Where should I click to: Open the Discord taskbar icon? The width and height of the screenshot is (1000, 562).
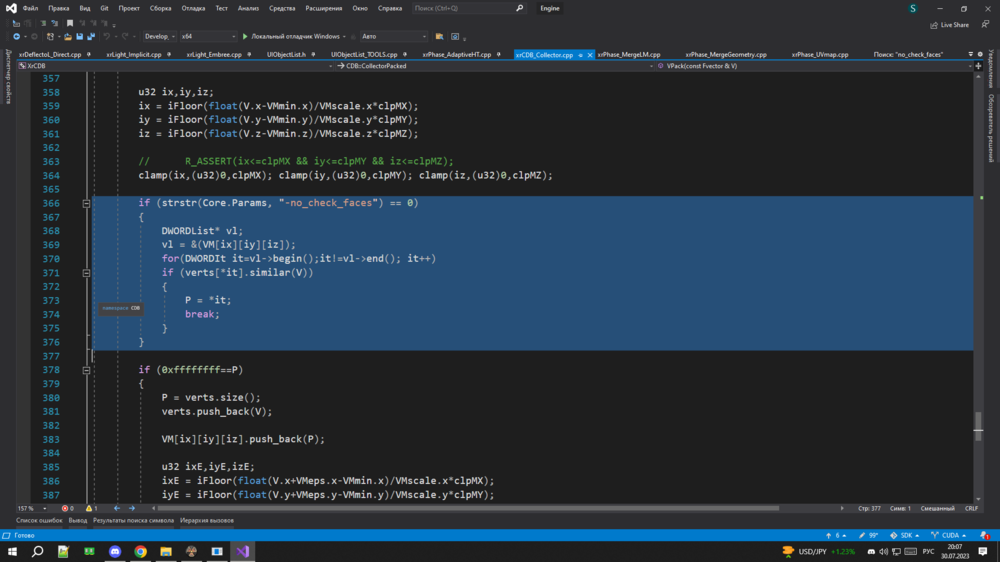coord(114,551)
